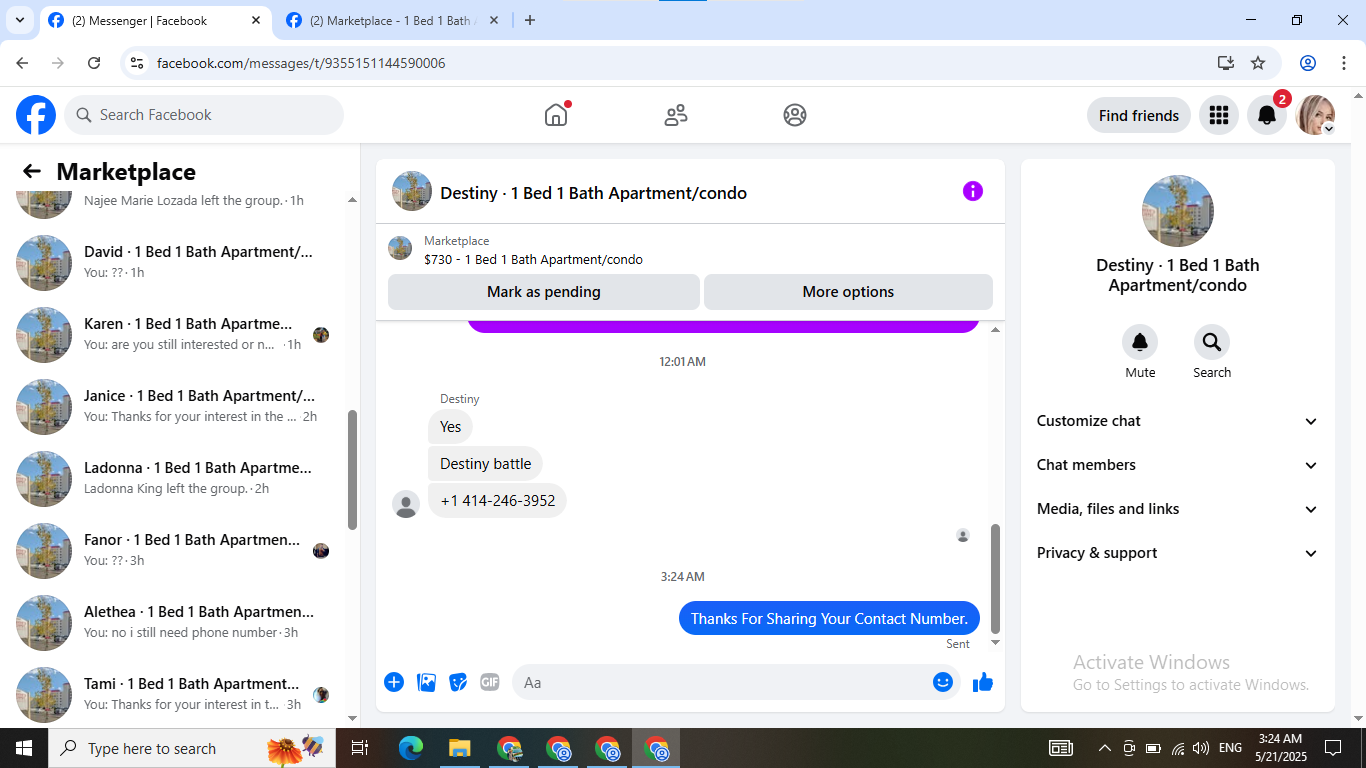Expand Customize chat section
This screenshot has width=1366, height=768.
coord(1178,421)
